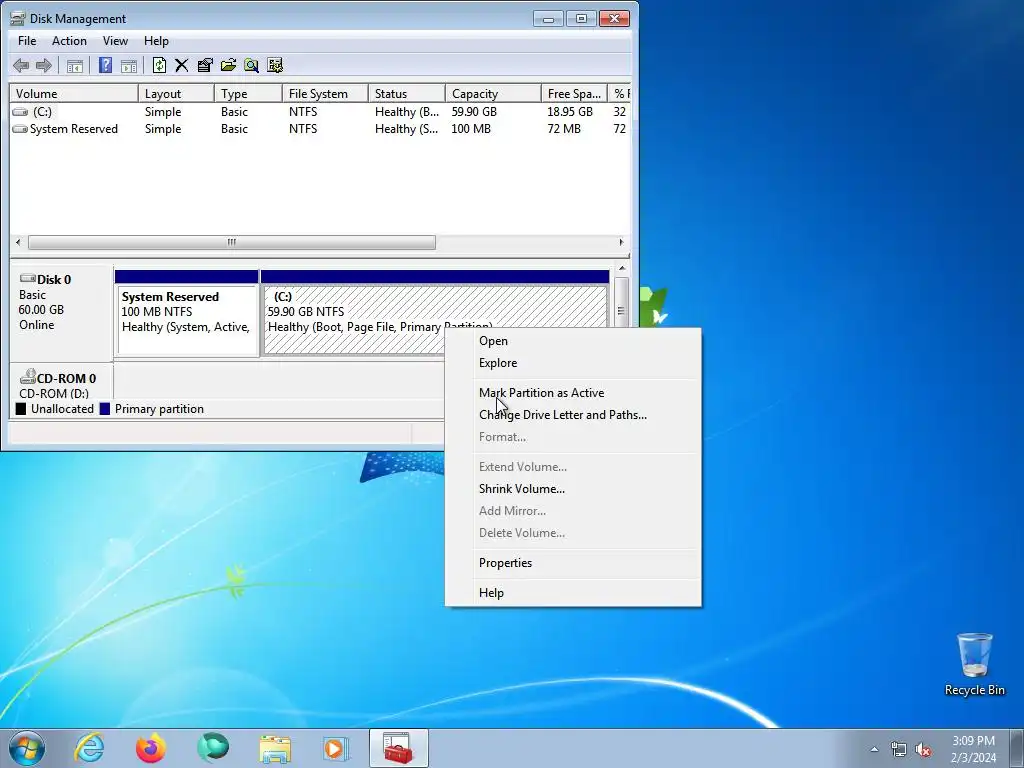Click the 59.90 GB capacity cell
This screenshot has width=1024, height=768.
point(474,112)
